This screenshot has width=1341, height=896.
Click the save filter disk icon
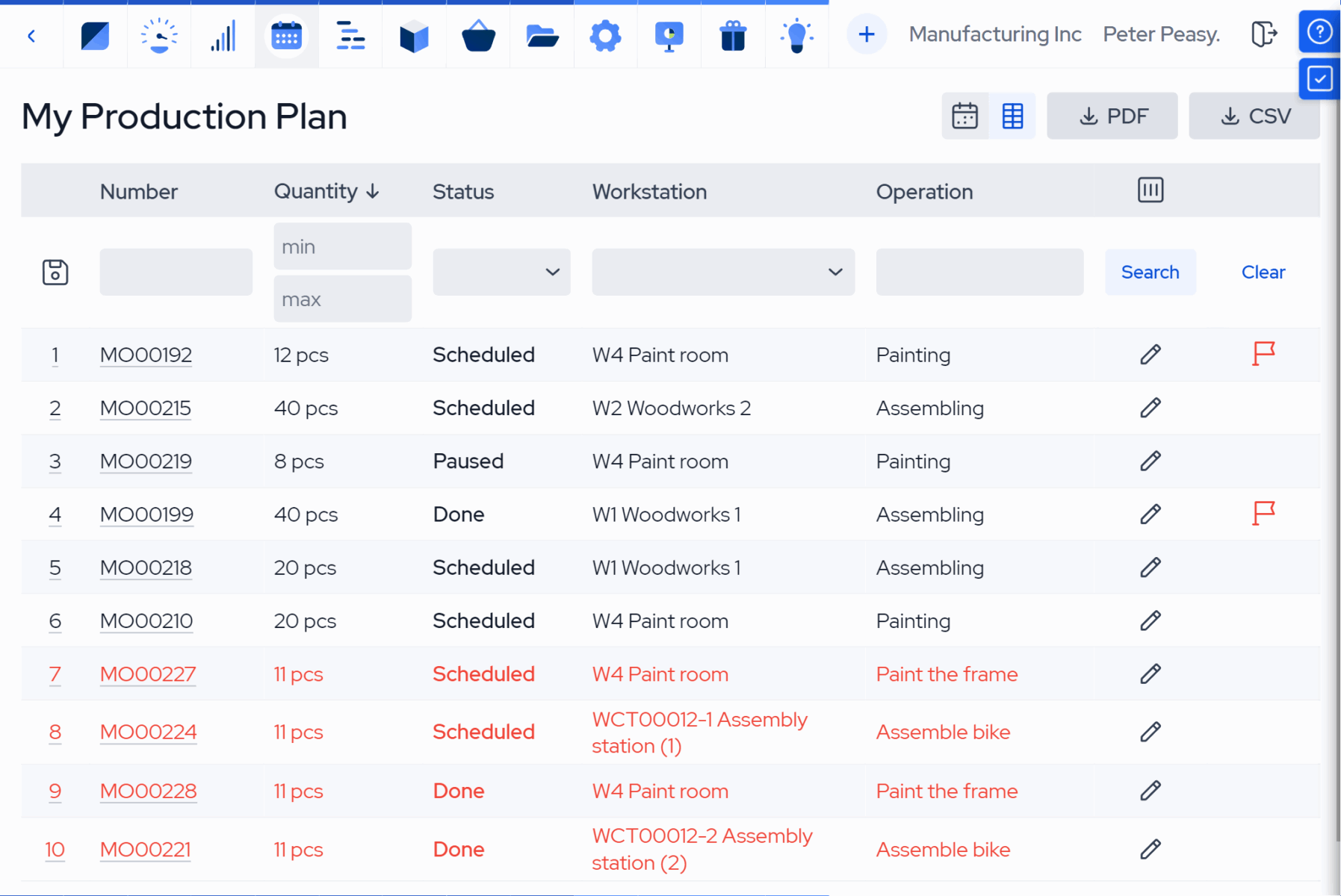pyautogui.click(x=55, y=272)
